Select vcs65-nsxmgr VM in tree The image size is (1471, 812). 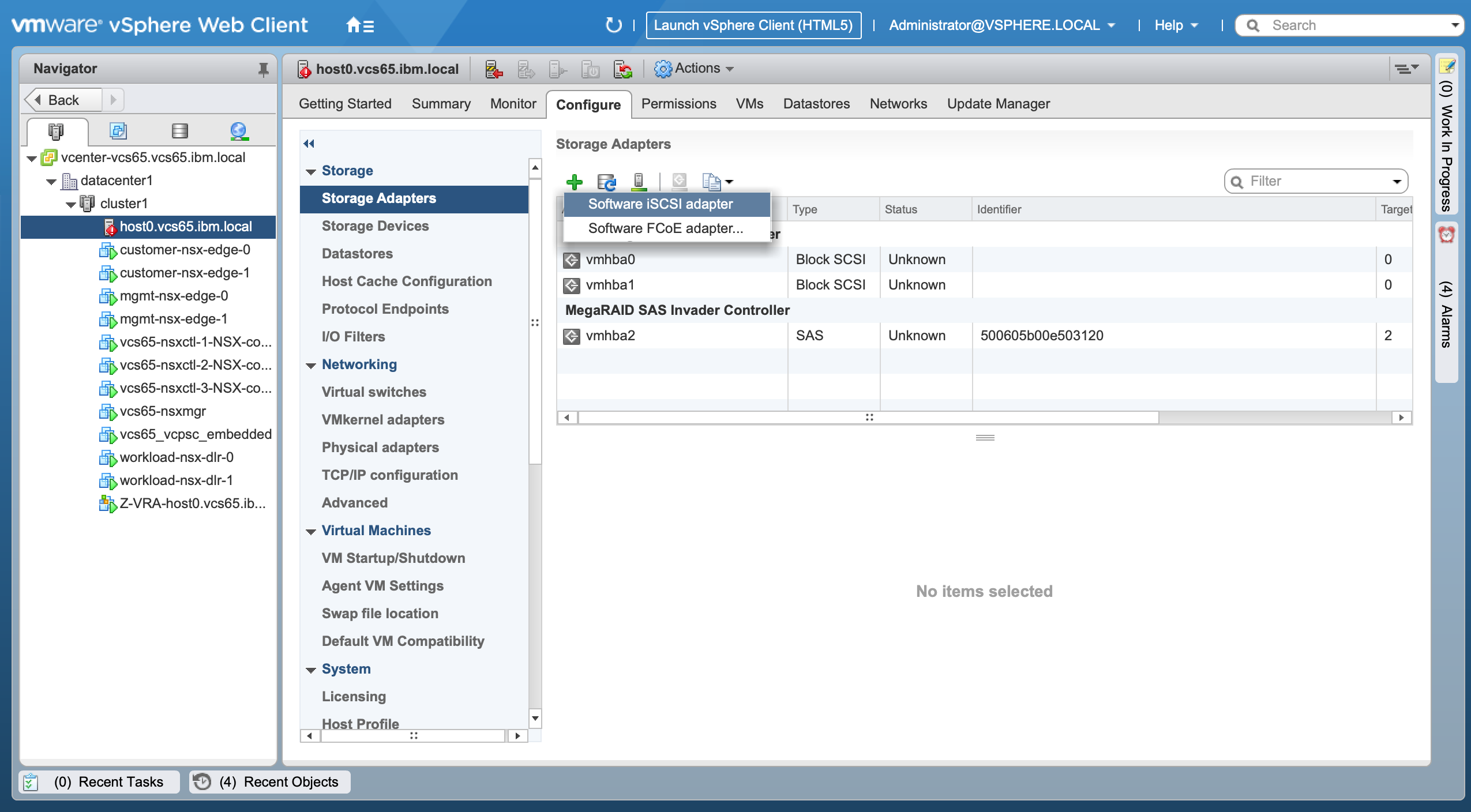tap(163, 411)
